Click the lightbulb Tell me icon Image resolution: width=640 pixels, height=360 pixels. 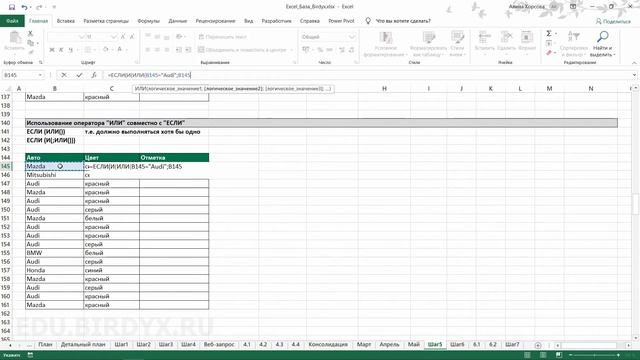(368, 21)
